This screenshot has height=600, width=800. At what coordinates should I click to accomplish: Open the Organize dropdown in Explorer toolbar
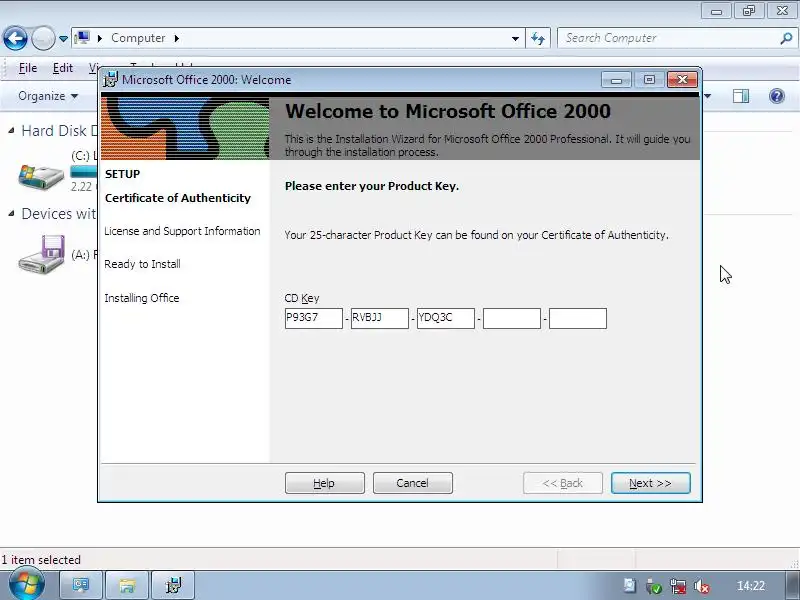tap(48, 96)
